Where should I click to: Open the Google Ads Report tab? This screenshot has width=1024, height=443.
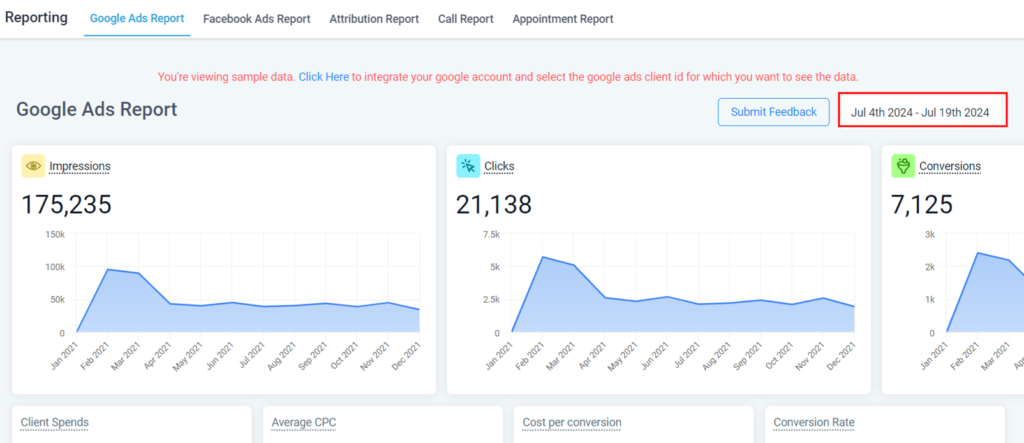pos(136,19)
